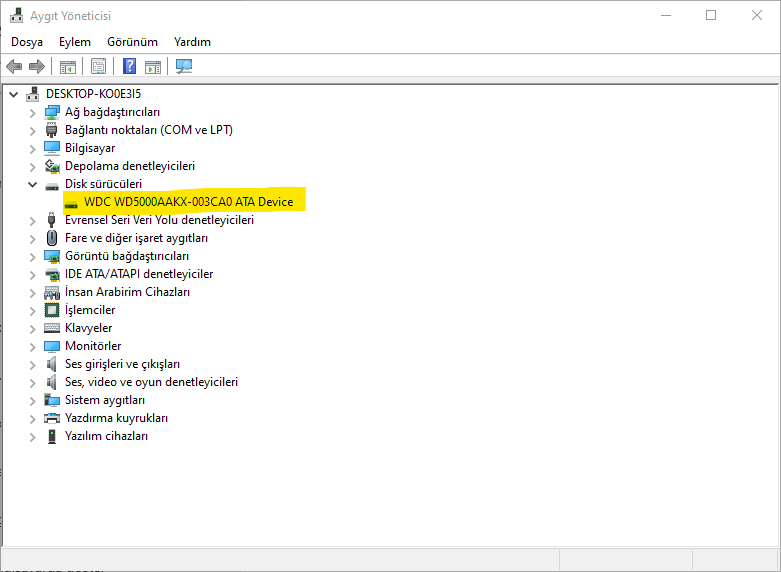
Task: Click the blue Help question mark icon
Action: (130, 66)
